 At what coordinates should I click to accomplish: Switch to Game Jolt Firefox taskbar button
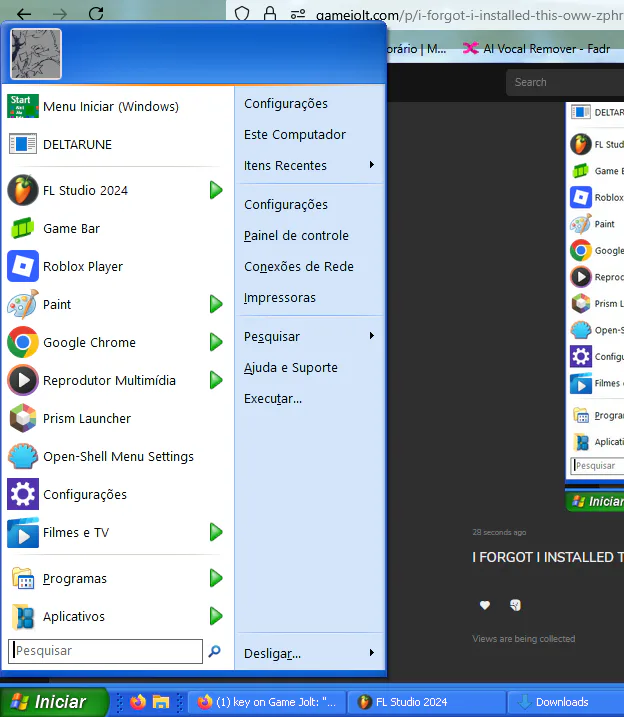(267, 702)
